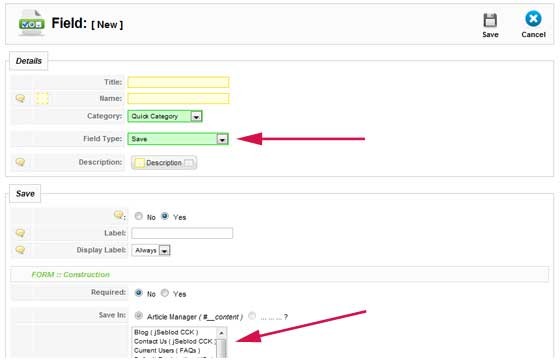
Task: Set Required to No
Action: coord(139,293)
